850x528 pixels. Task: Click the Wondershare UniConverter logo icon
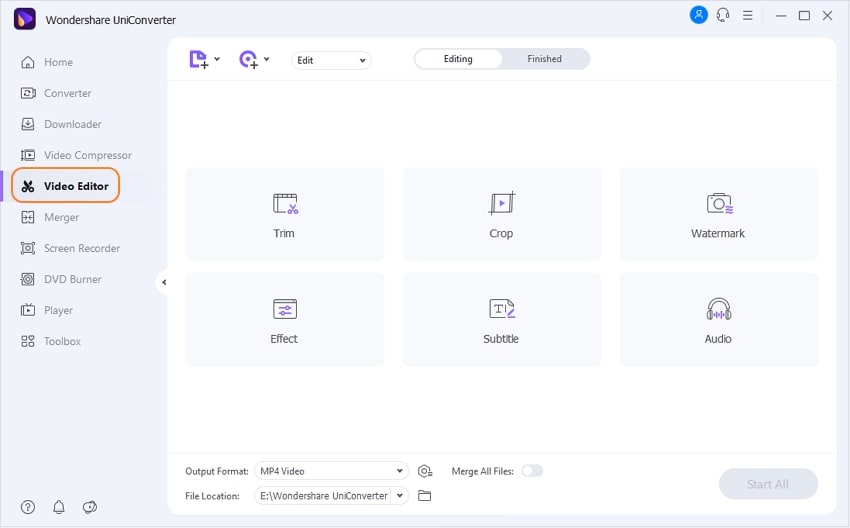click(25, 19)
